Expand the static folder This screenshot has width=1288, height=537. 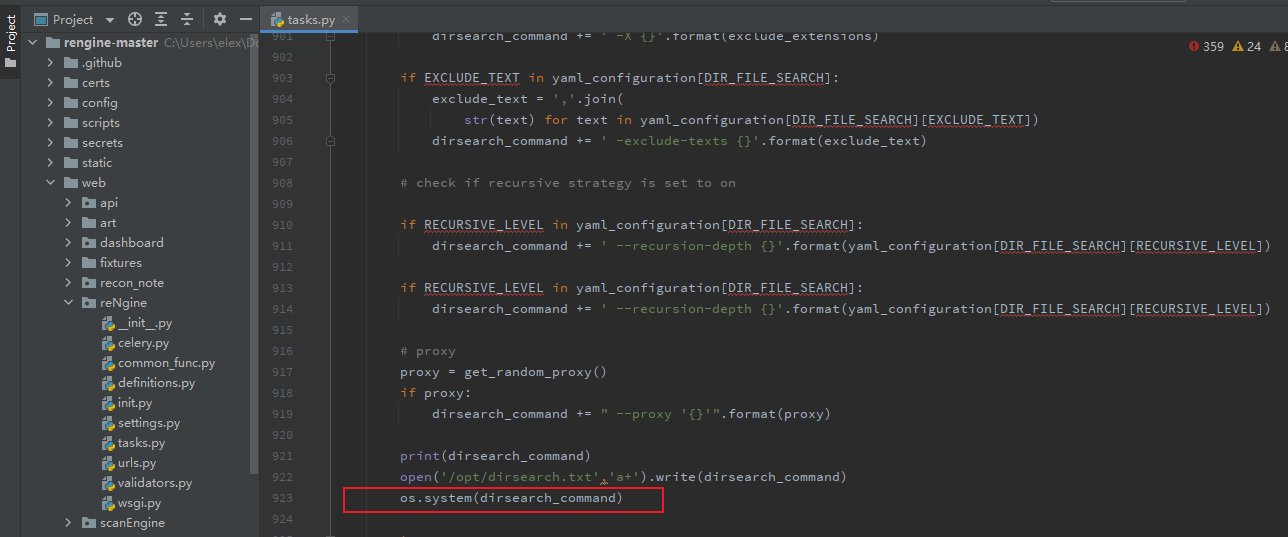(x=51, y=163)
